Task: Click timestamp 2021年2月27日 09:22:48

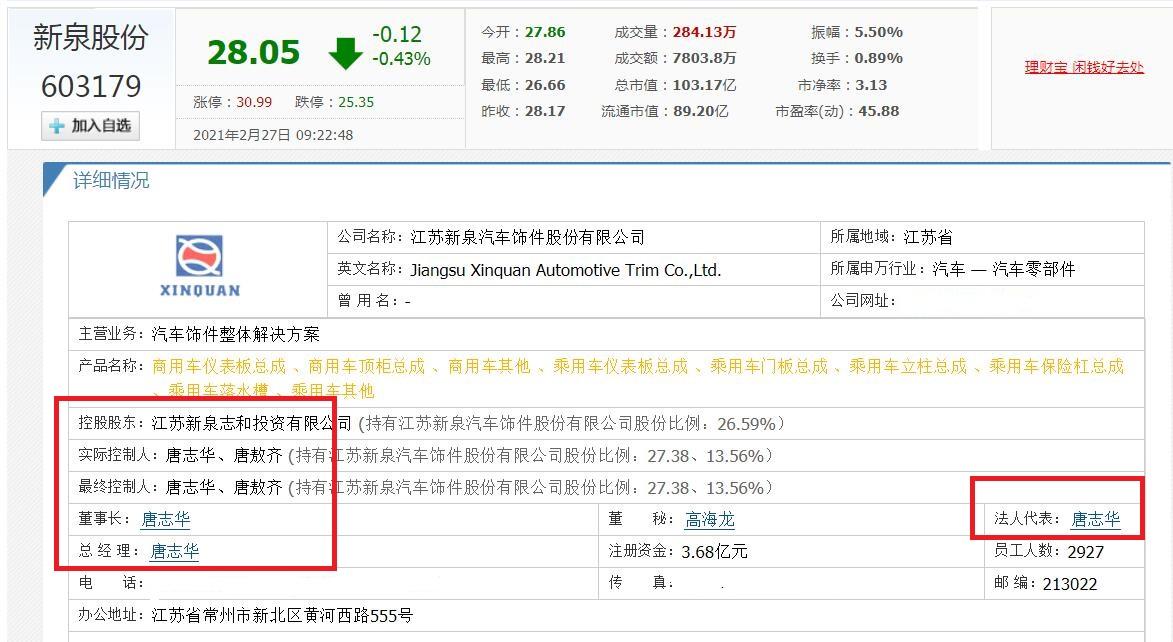Action: (273, 135)
